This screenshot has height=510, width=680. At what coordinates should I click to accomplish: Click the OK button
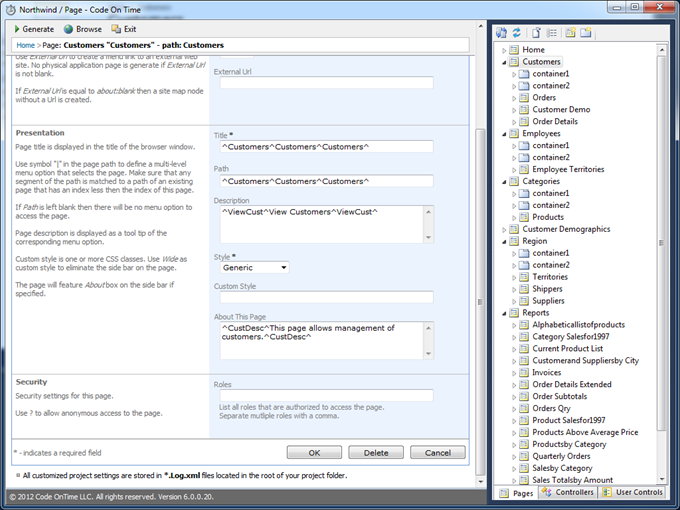click(314, 452)
